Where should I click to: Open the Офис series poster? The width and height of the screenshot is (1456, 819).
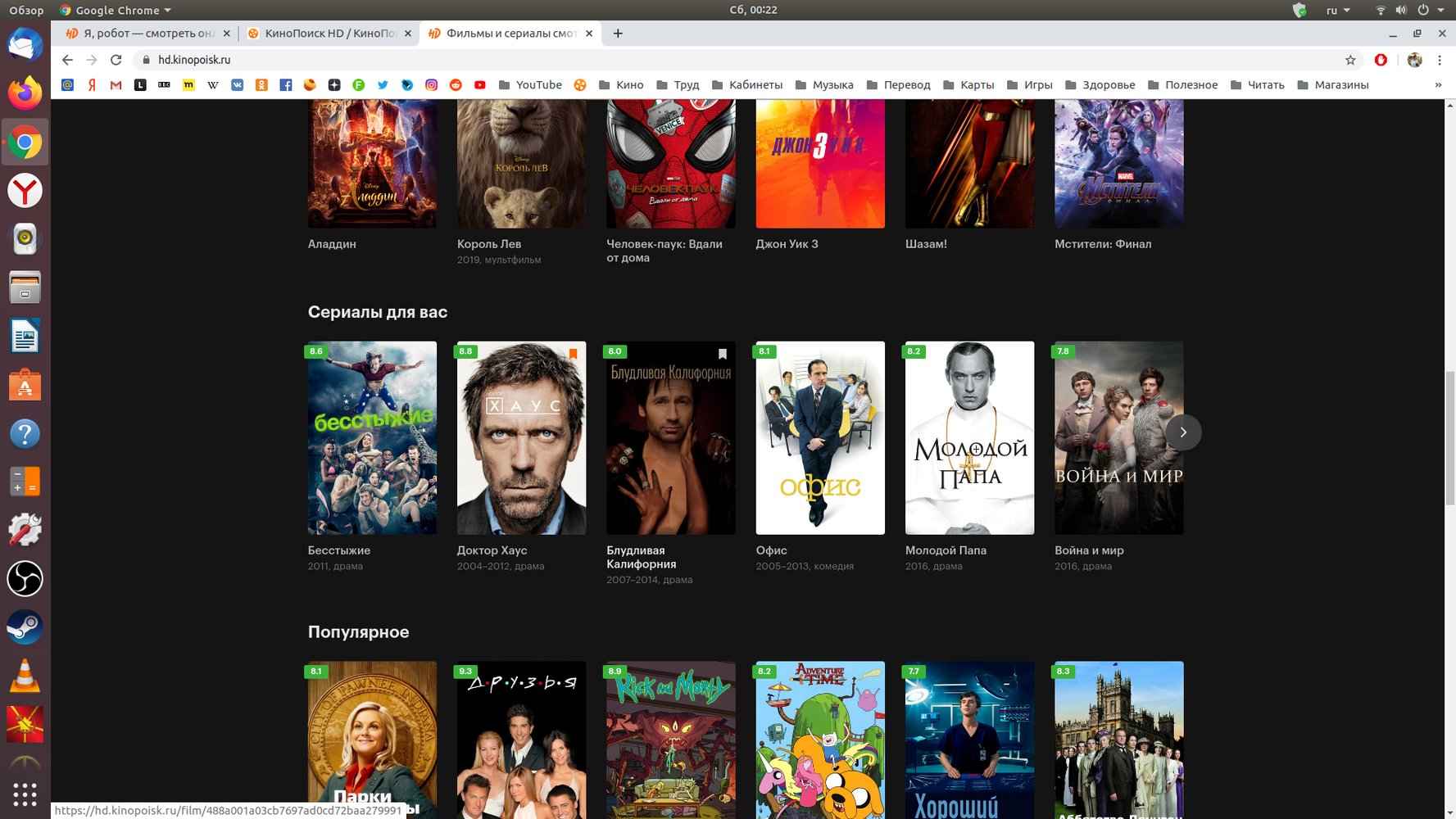(x=820, y=438)
